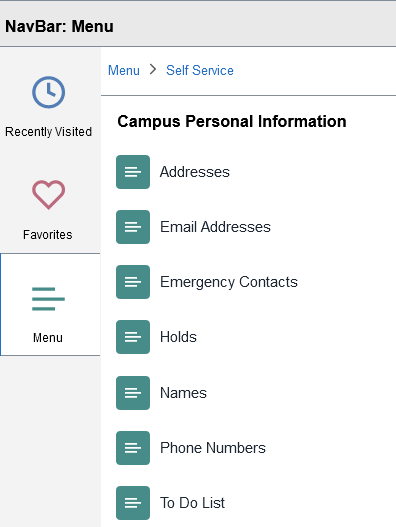This screenshot has width=396, height=527.
Task: Click the Names page icon
Action: (x=133, y=393)
